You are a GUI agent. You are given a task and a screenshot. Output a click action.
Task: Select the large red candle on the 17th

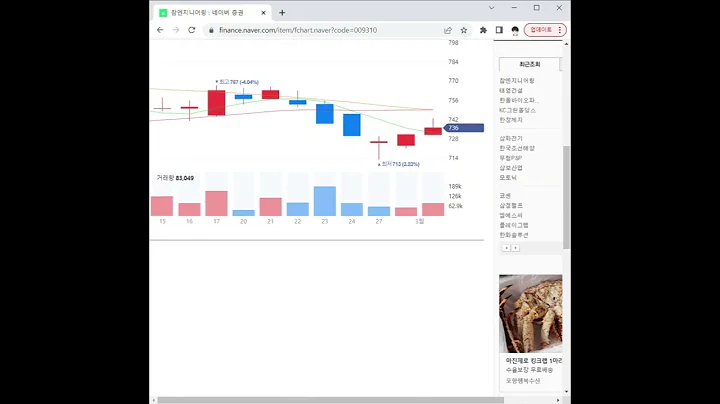[216, 102]
